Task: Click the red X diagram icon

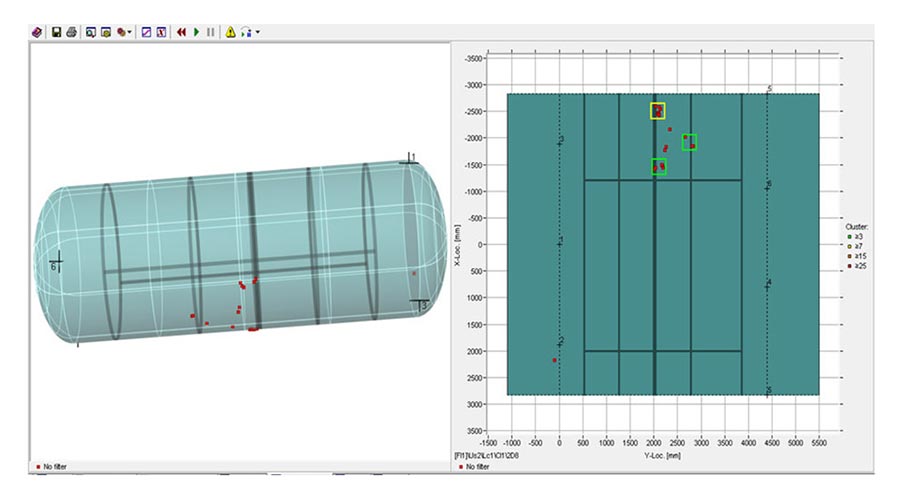Action: pos(160,32)
